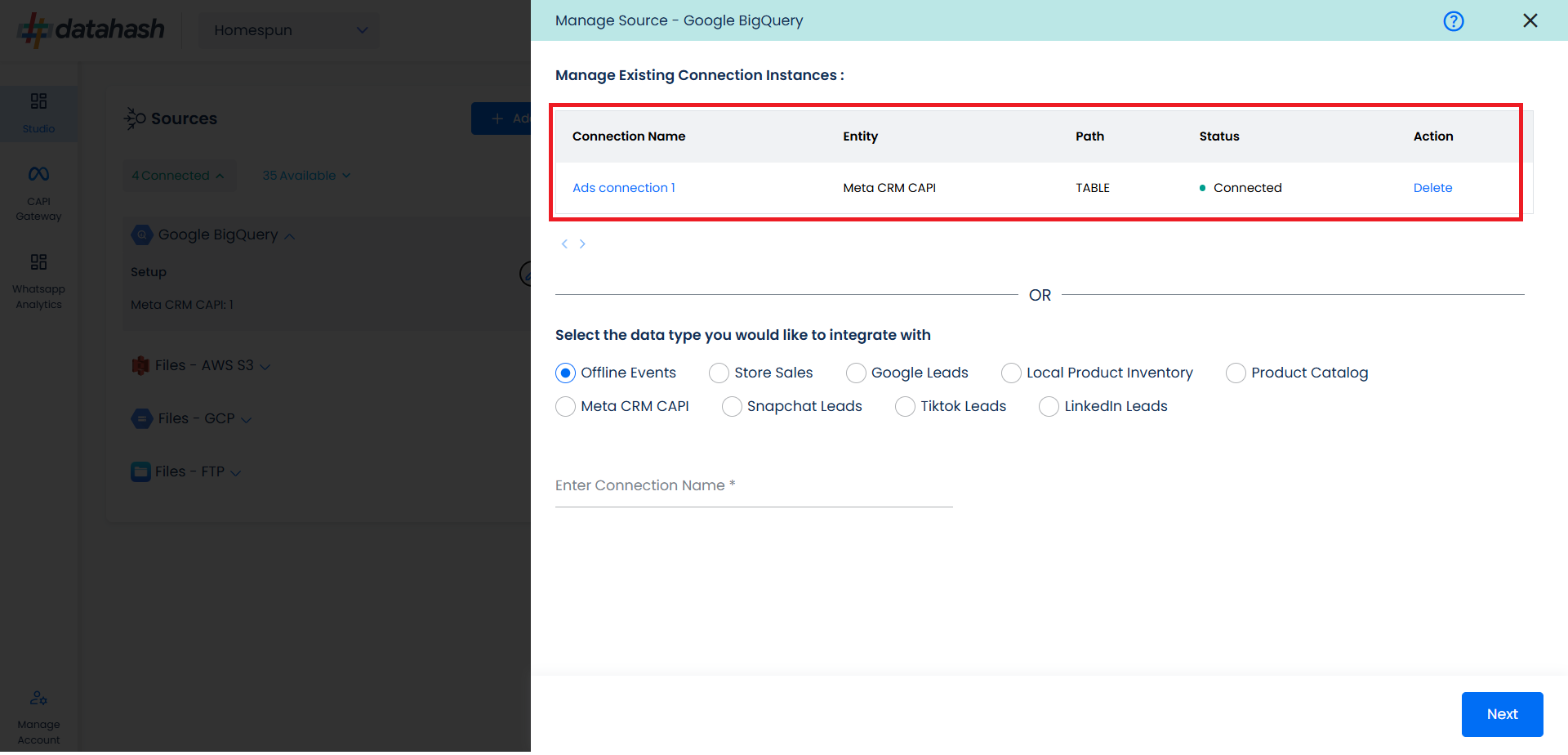Open Whatsapp Analytics in the sidebar

pyautogui.click(x=38, y=281)
